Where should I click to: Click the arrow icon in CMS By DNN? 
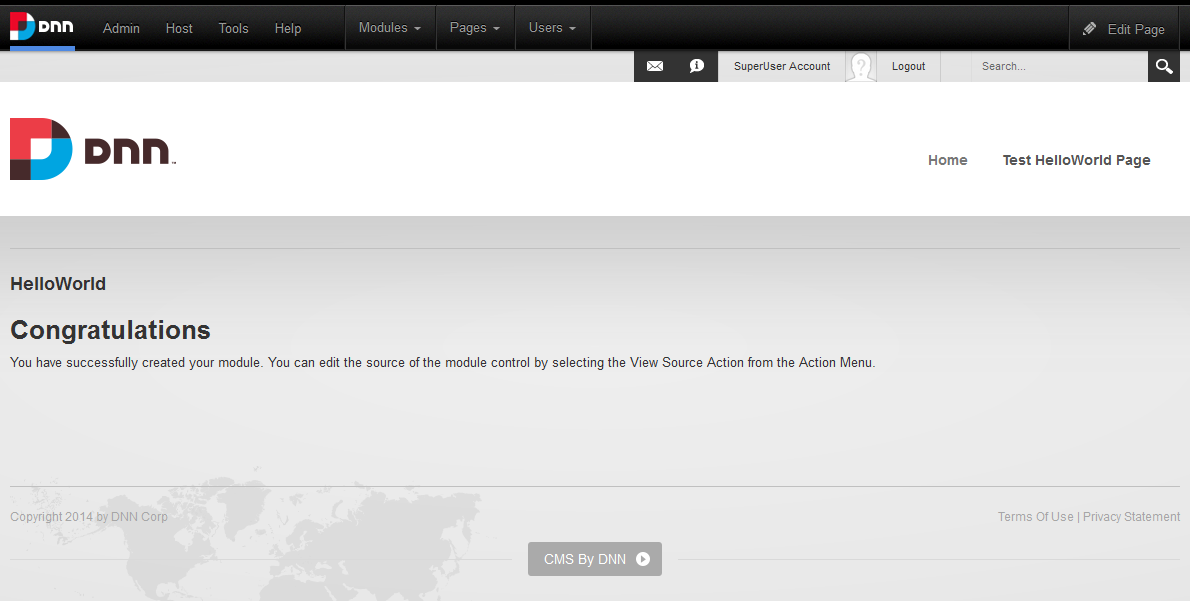643,559
